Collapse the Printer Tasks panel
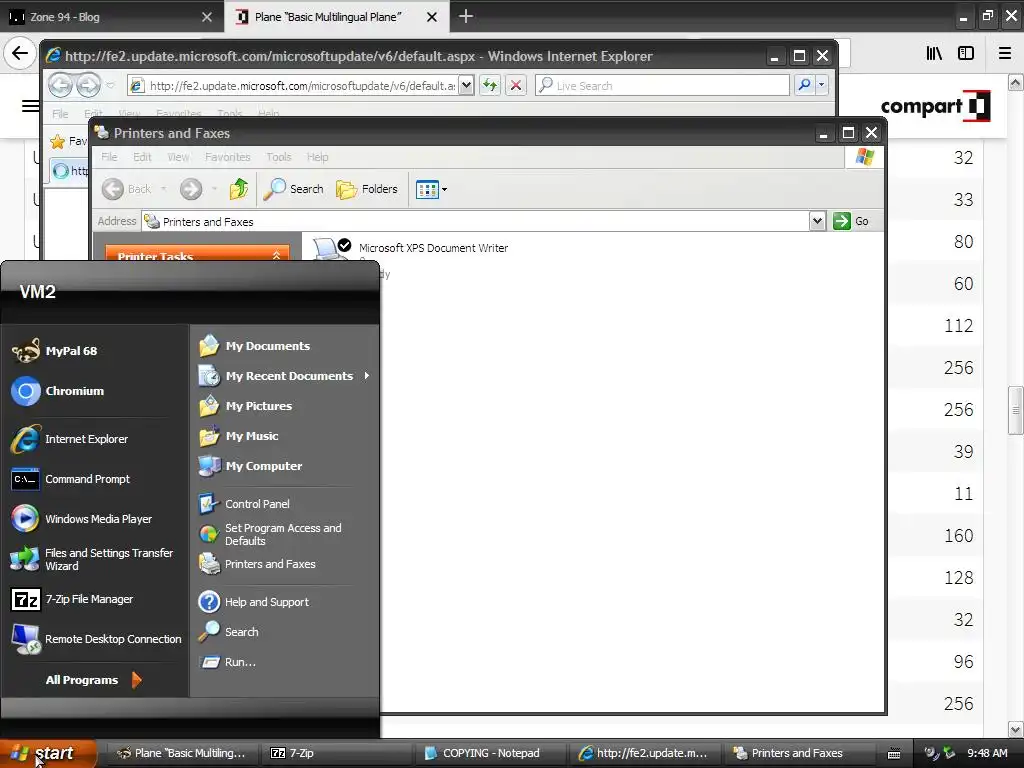Screen dimensions: 1024x768 pos(276,255)
